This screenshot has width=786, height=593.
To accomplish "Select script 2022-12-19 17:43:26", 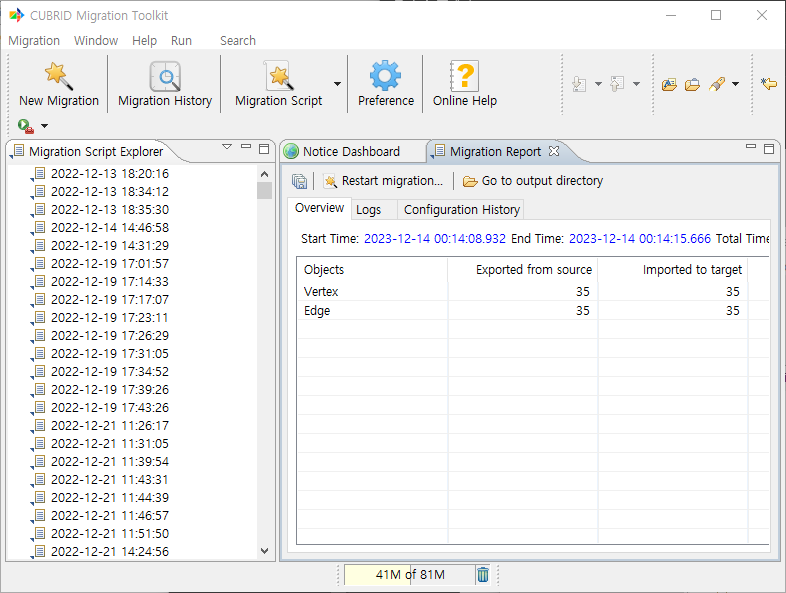I will point(110,408).
